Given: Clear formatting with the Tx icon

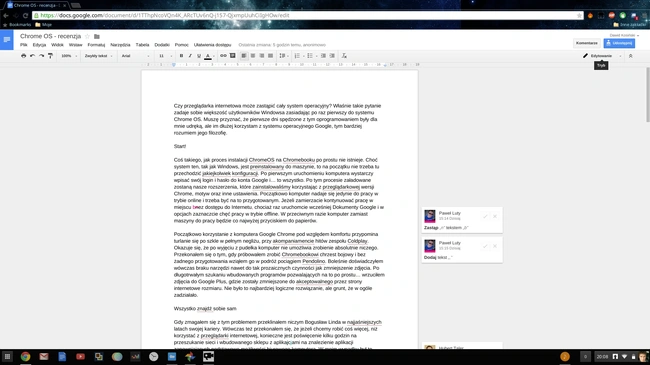Looking at the screenshot, I should coord(344,56).
